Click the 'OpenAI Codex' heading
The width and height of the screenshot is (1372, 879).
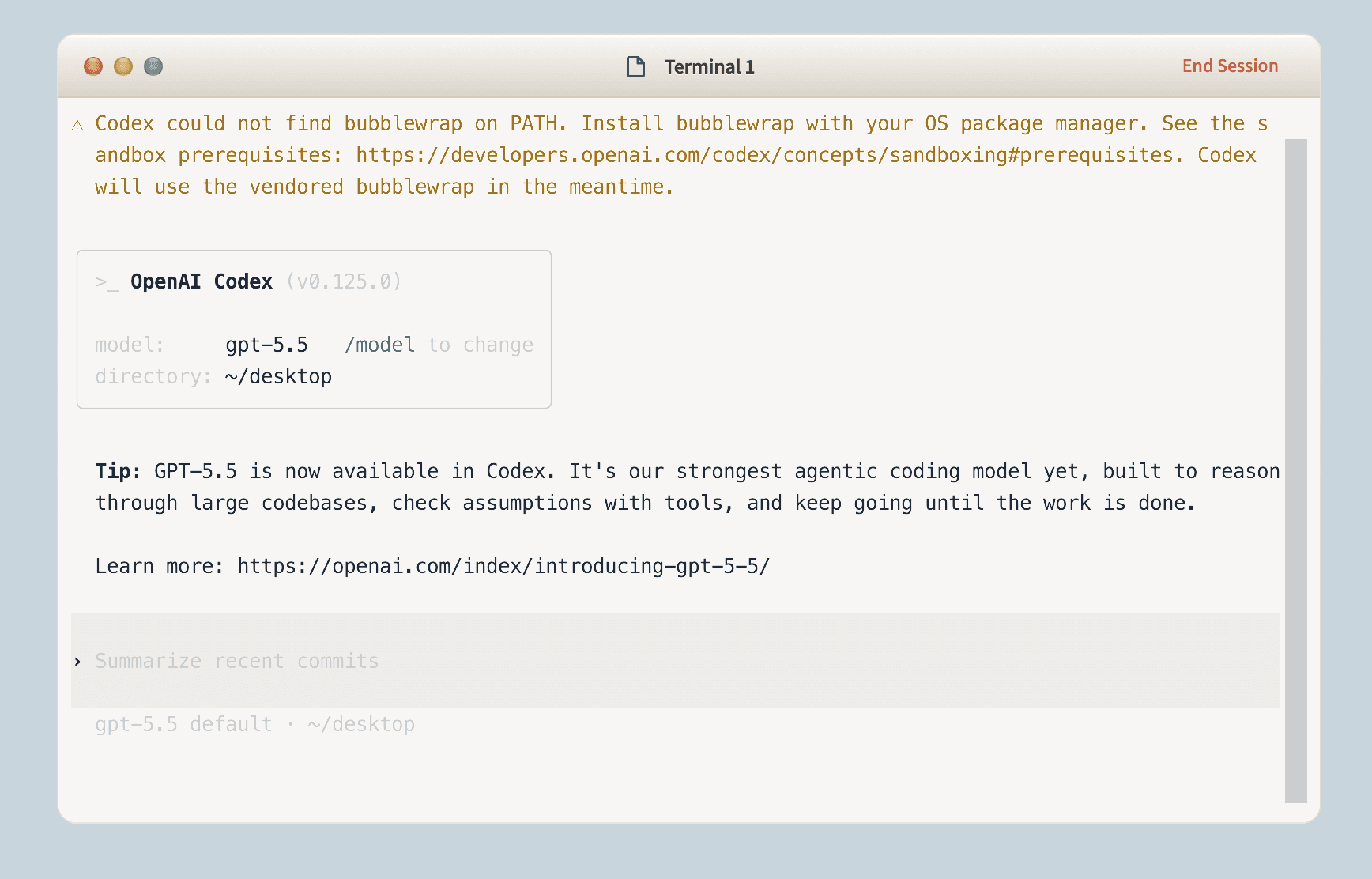tap(202, 281)
